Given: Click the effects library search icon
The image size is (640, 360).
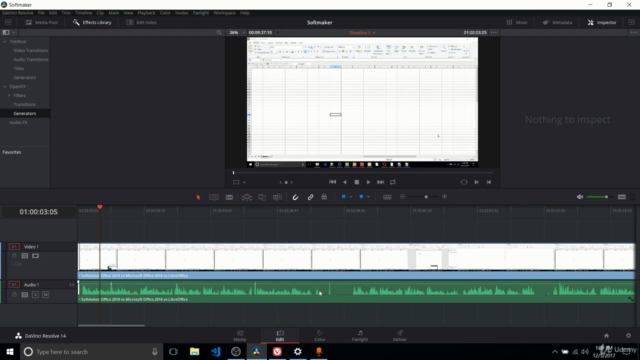Looking at the screenshot, I should click(219, 32).
